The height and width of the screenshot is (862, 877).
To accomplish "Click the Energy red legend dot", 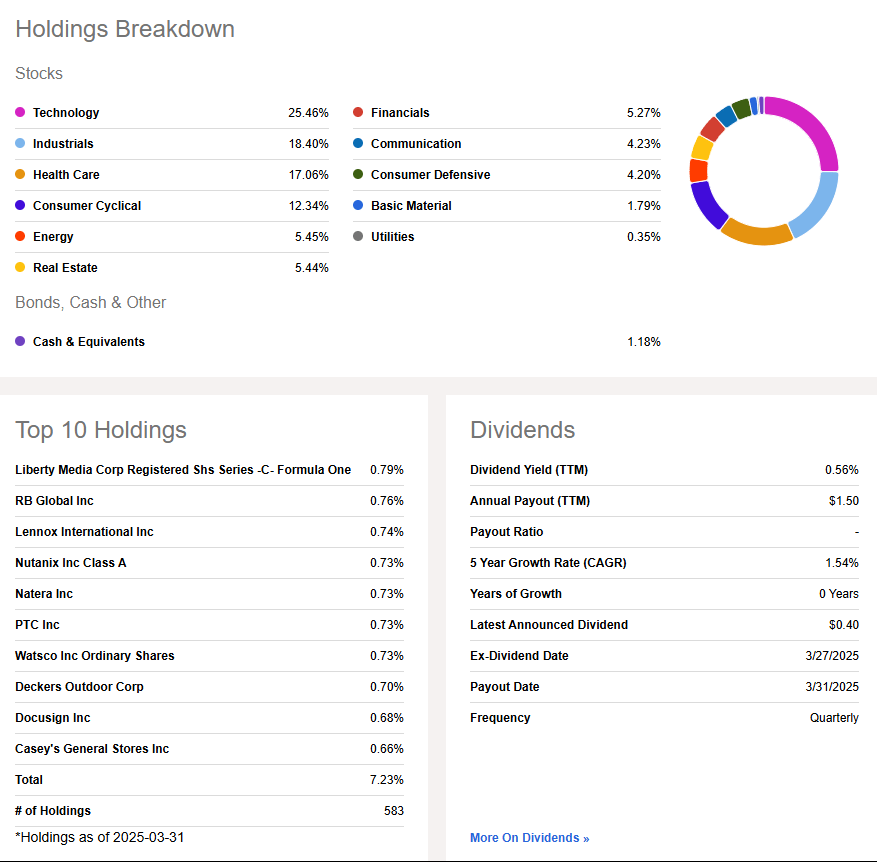I will point(20,237).
